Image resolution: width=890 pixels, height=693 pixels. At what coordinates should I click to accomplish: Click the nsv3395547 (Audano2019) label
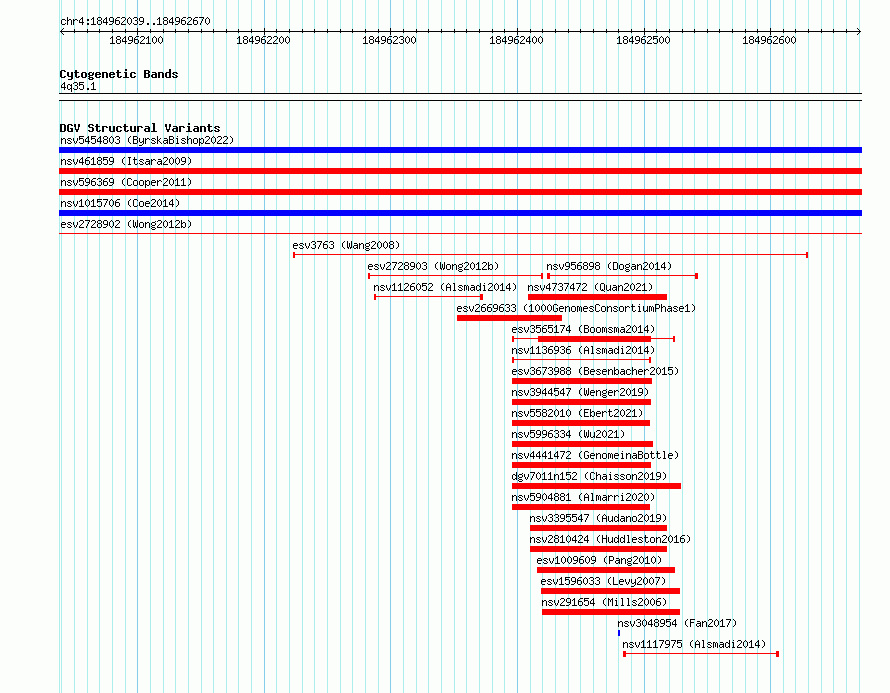pos(598,518)
